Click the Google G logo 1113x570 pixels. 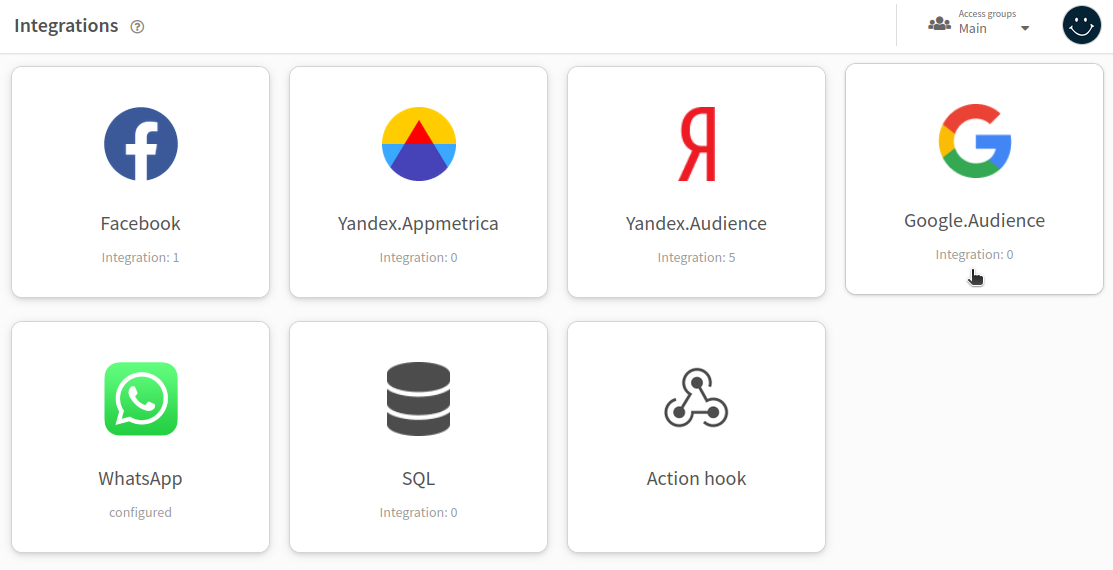975,141
